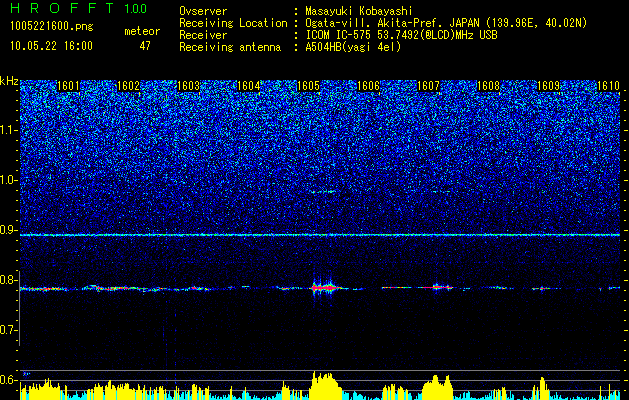
Task: Click the meteor count 47
Action: point(145,46)
